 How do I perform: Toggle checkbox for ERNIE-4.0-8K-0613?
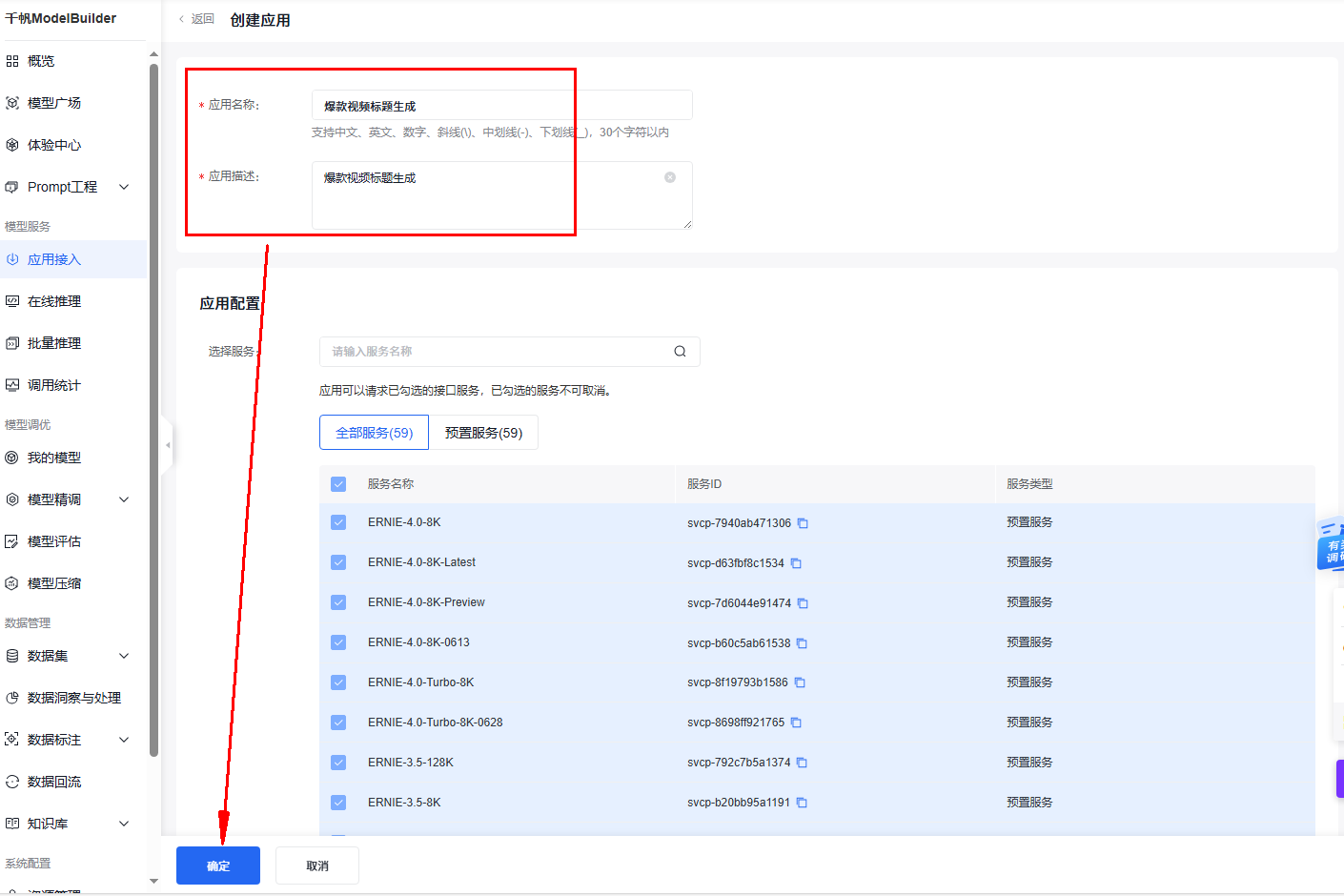[338, 642]
